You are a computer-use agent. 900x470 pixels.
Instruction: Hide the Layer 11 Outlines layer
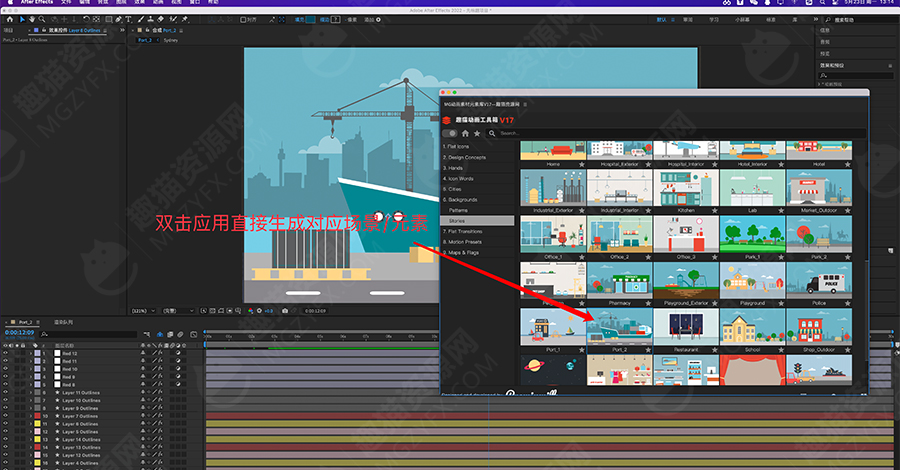[x=6, y=393]
